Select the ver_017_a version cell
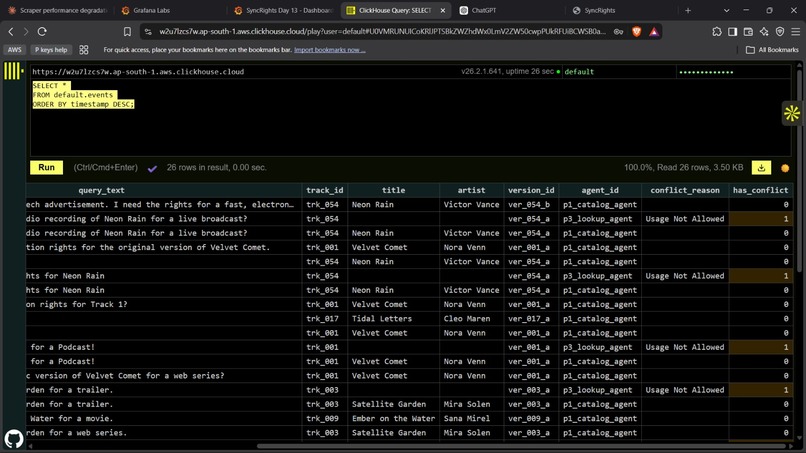Image resolution: width=806 pixels, height=453 pixels. coord(531,319)
